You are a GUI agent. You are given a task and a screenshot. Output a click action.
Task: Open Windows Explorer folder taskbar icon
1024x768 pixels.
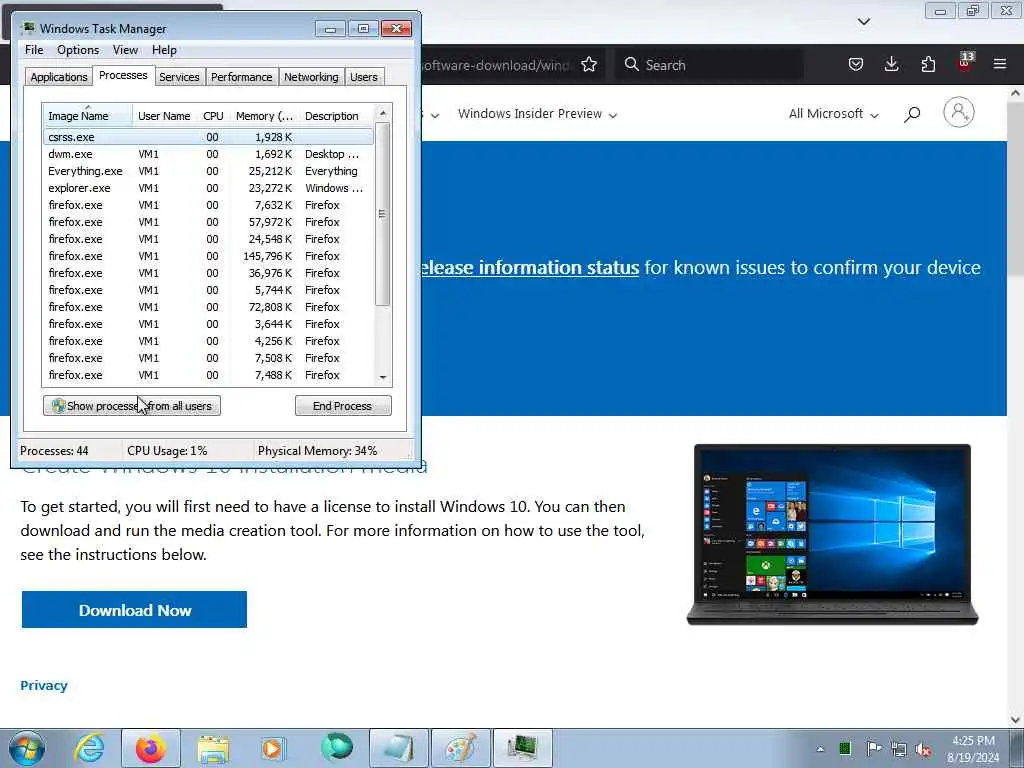[213, 748]
